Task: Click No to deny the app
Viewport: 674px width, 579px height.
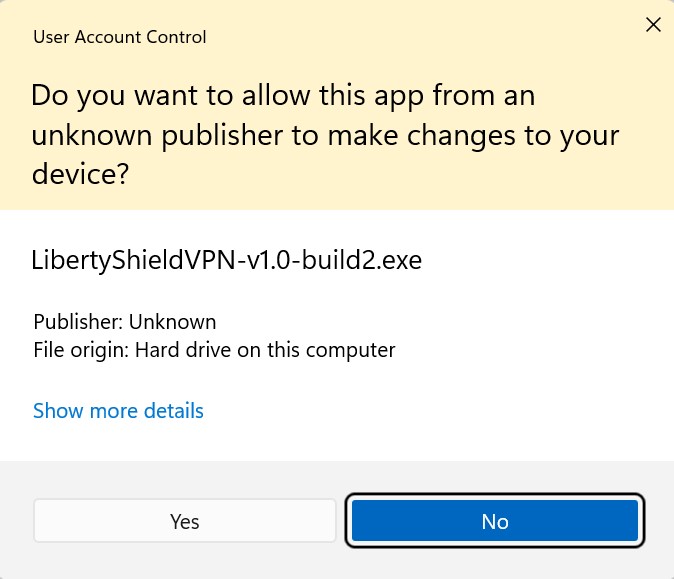Action: 495,521
